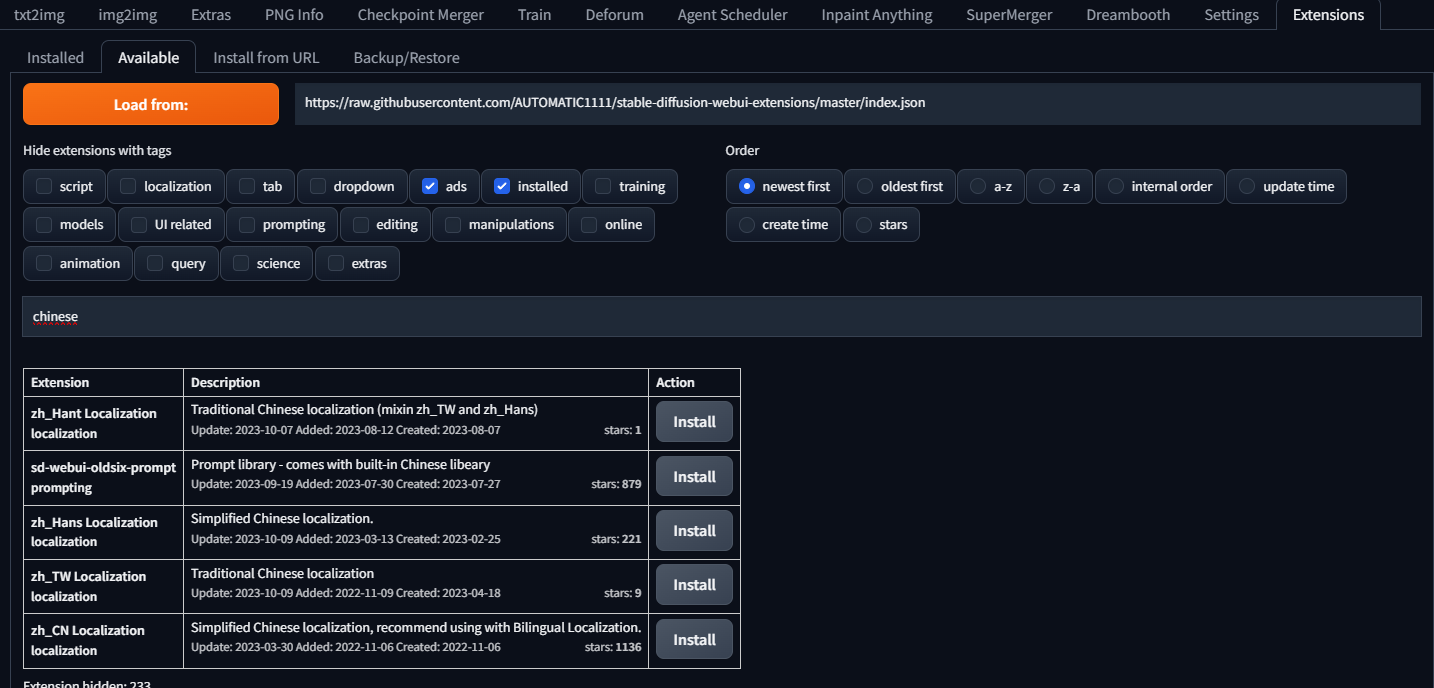Screen dimensions: 1434x688
Task: Install zh_Hant Localization extension
Action: tap(694, 422)
